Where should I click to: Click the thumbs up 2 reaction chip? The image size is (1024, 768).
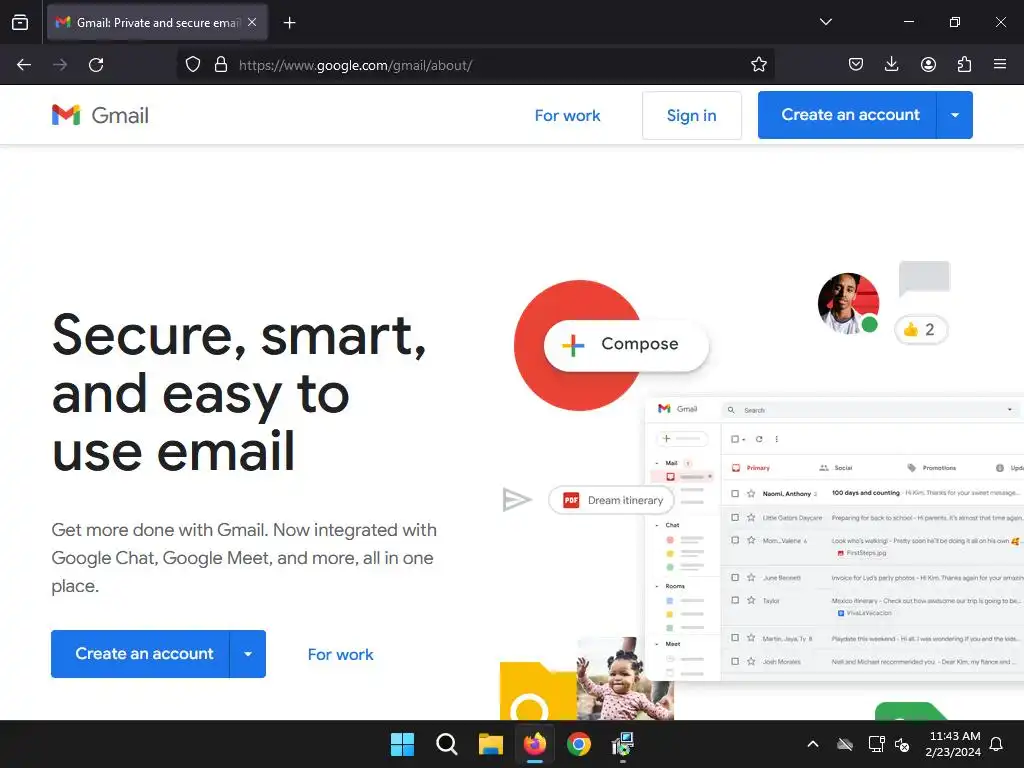pyautogui.click(x=920, y=330)
